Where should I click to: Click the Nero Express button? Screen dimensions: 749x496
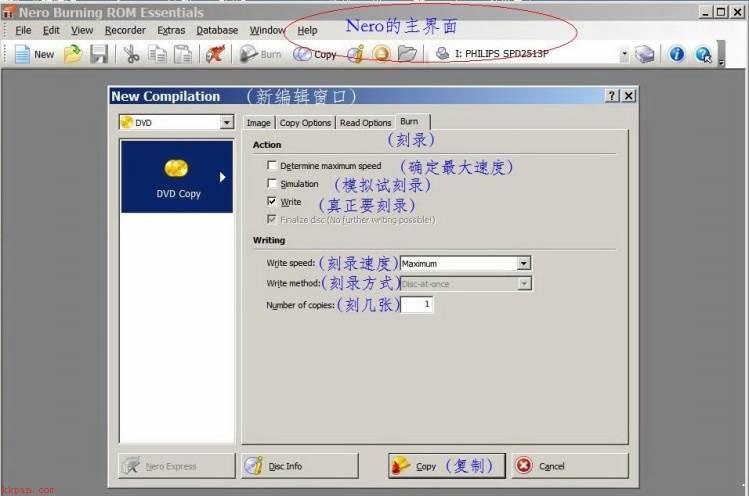177,466
